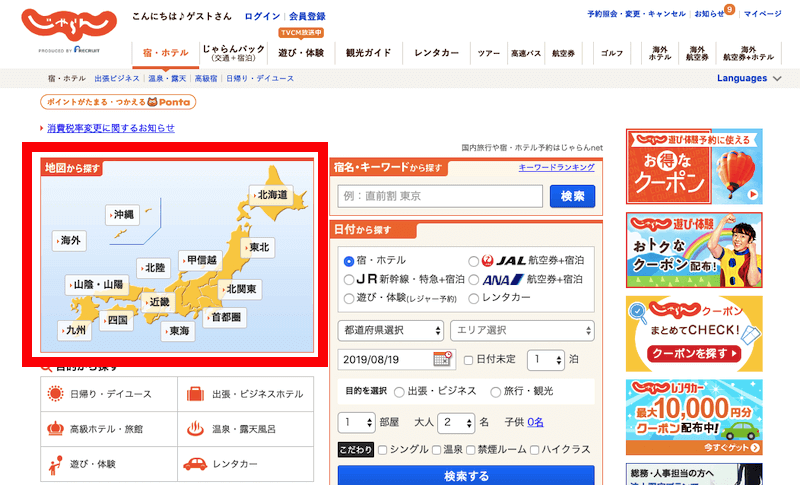
Task: Open the ツアー tab
Action: click(489, 53)
